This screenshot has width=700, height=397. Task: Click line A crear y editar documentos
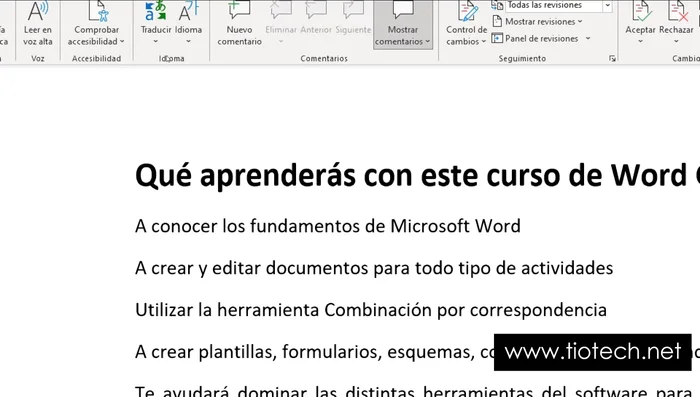pyautogui.click(x=374, y=268)
